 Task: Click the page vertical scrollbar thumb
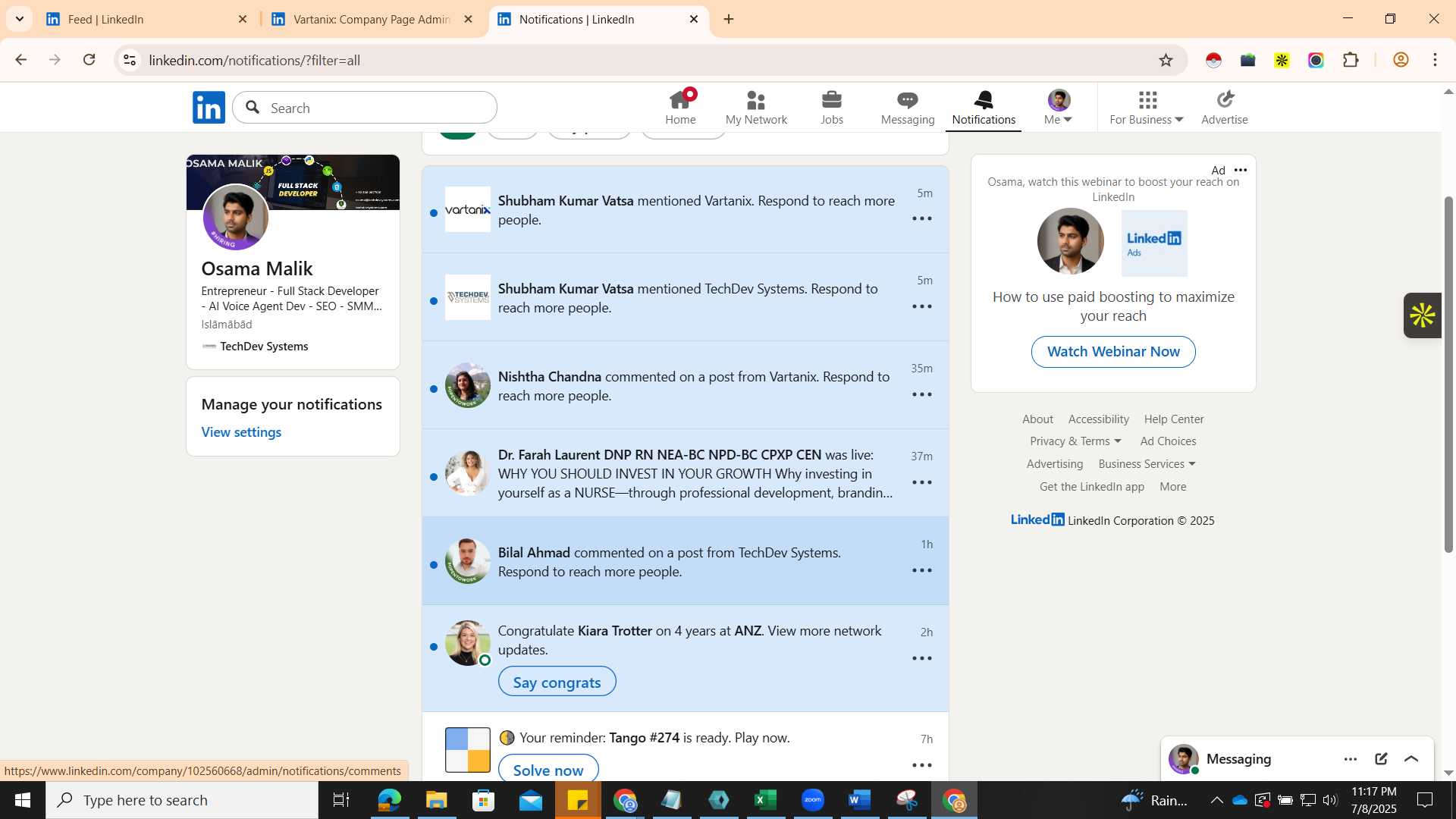[x=1448, y=375]
